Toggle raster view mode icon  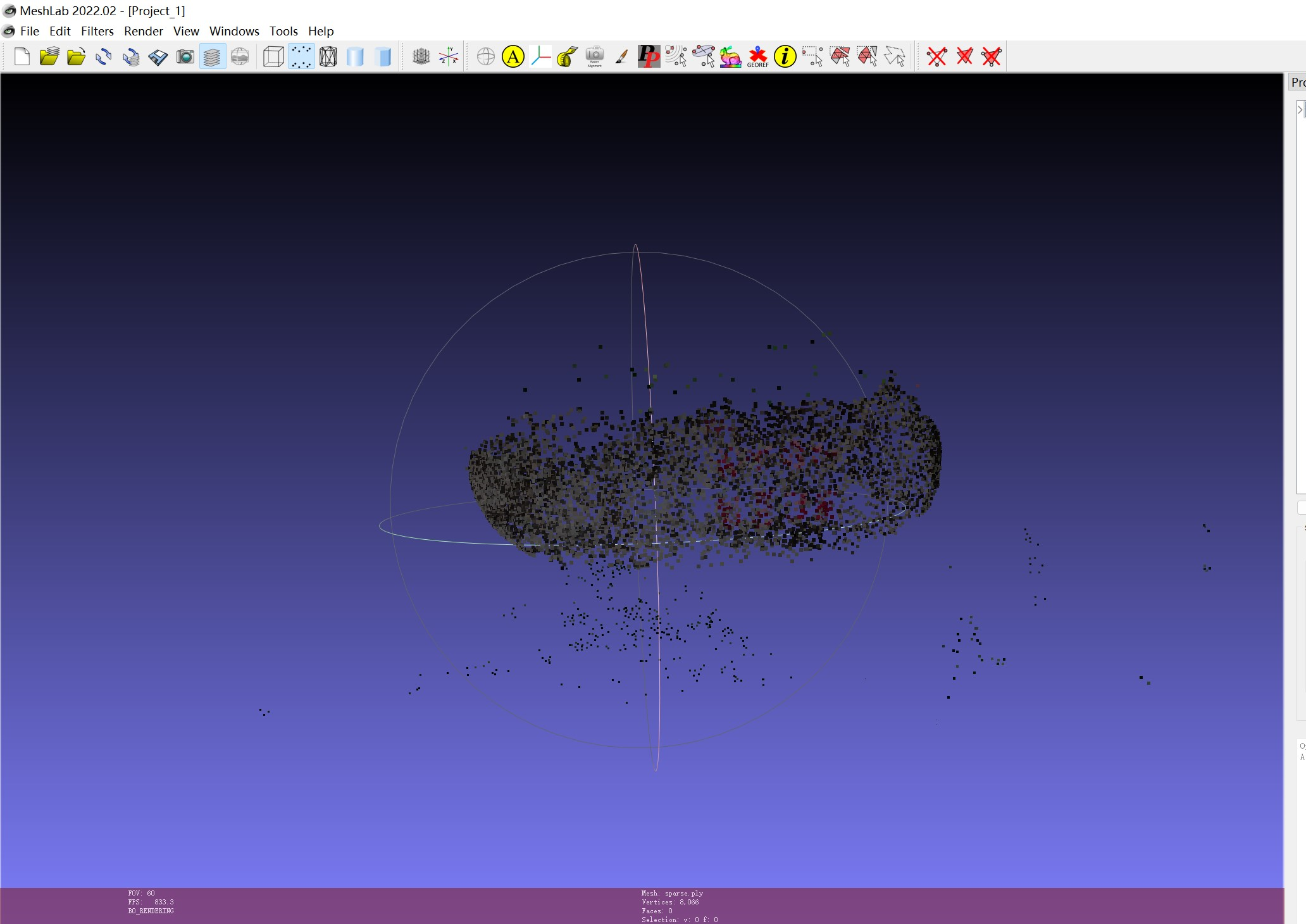(240, 56)
